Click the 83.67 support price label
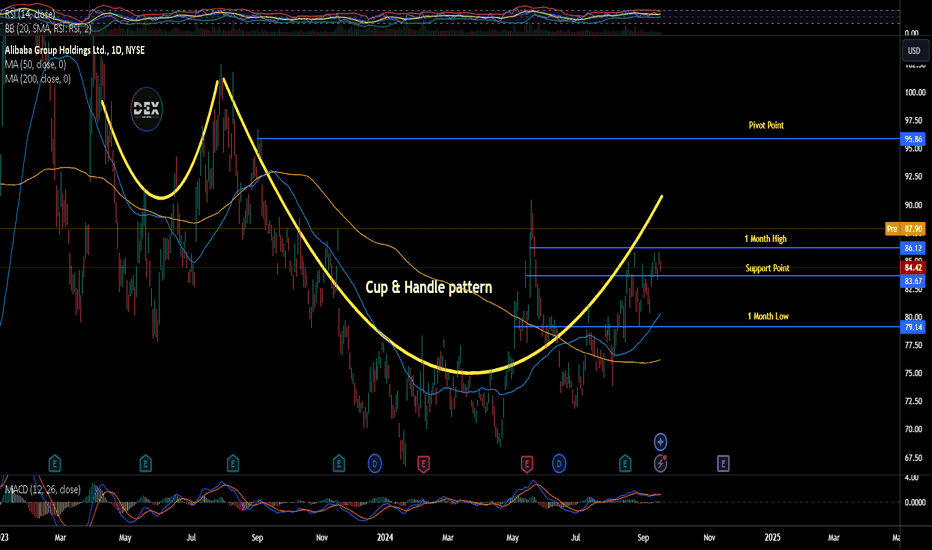 [x=913, y=281]
